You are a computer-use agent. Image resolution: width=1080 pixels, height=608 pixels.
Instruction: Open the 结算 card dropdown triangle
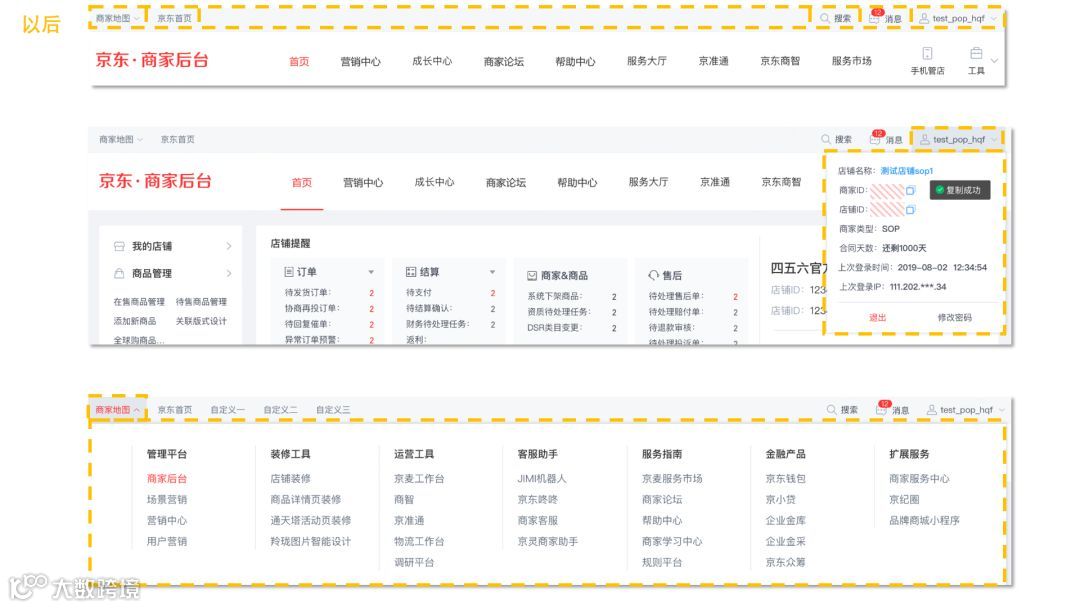(492, 272)
